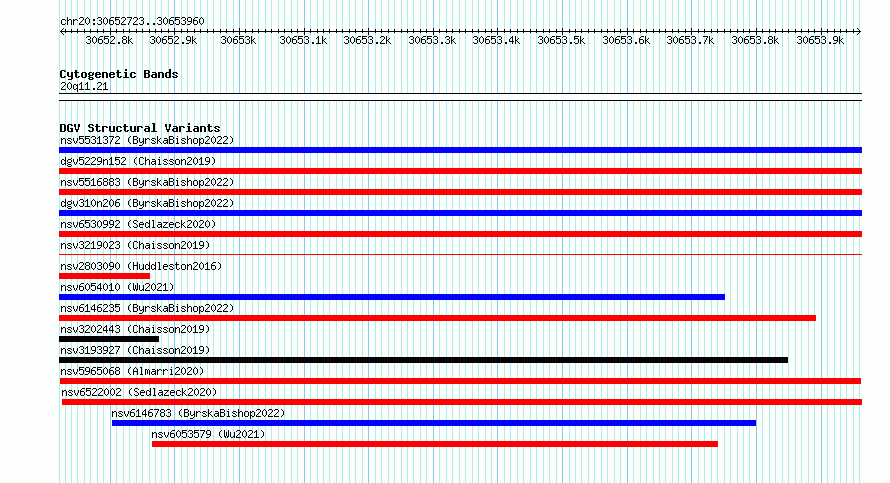Click the red bar under nsv5965068
This screenshot has height=483, width=890.
pyautogui.click(x=460, y=381)
